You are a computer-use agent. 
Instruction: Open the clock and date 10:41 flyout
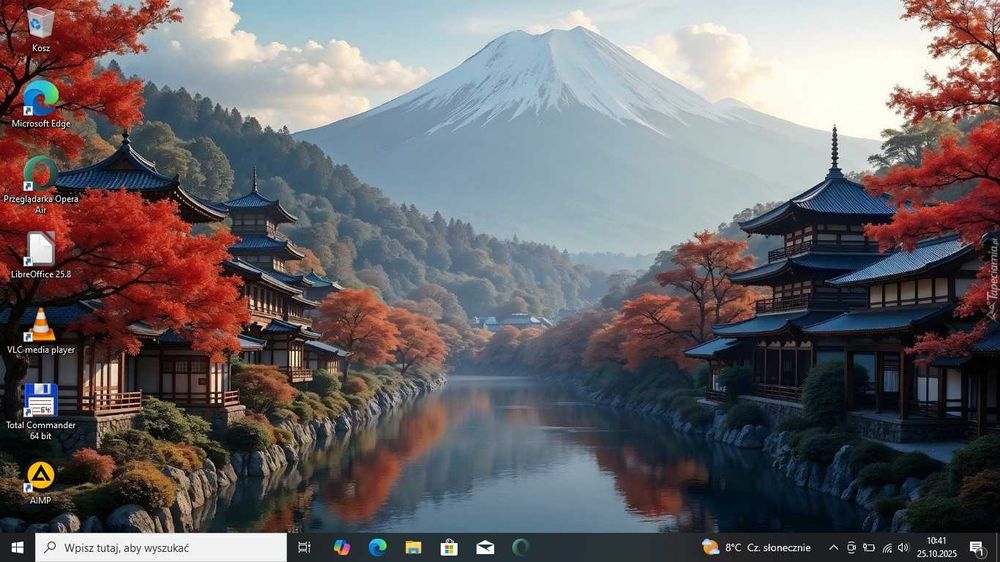[937, 547]
